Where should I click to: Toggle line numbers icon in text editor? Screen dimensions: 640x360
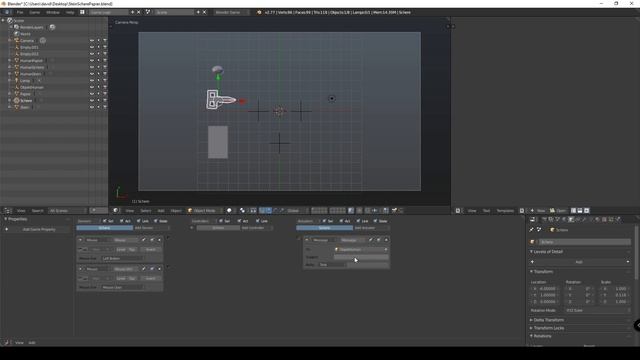pyautogui.click(x=573, y=211)
